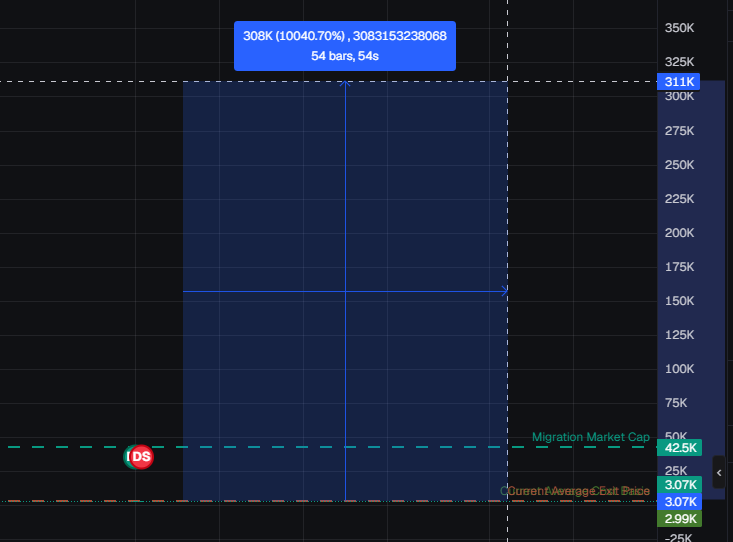The width and height of the screenshot is (733, 542).
Task: Click the 325K price axis tick
Action: pos(679,62)
